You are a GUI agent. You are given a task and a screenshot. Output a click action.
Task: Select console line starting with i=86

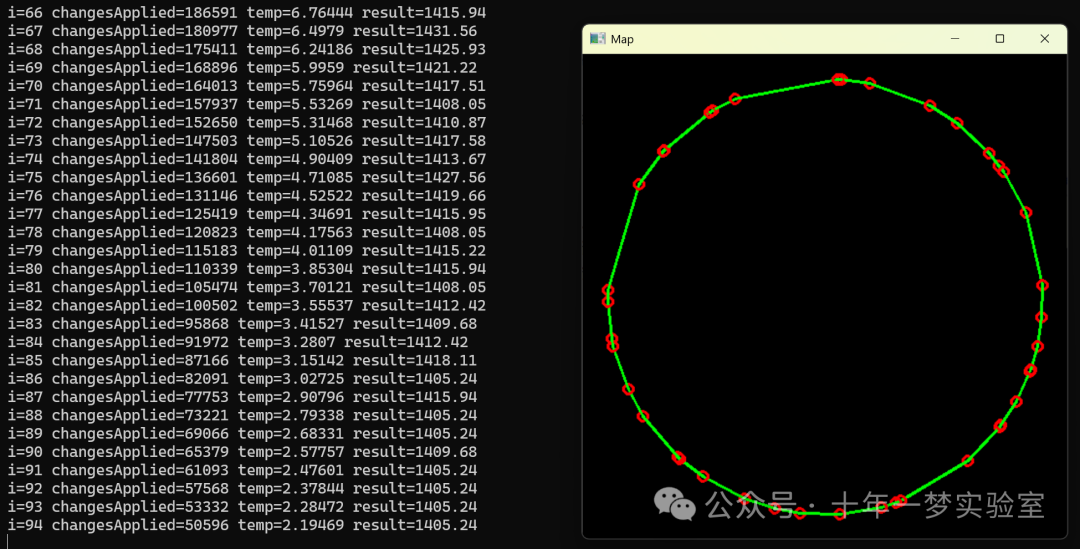pyautogui.click(x=242, y=379)
